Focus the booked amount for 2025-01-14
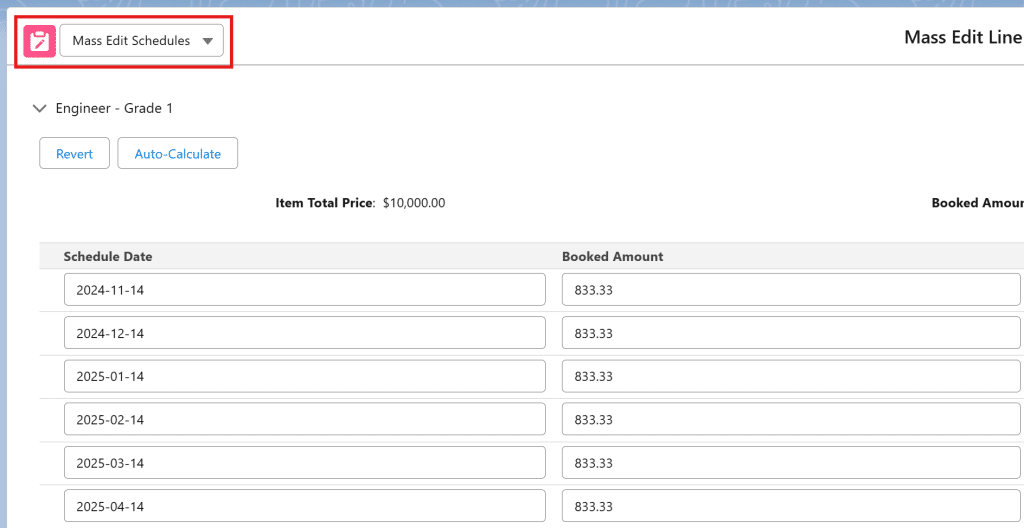 (x=790, y=376)
